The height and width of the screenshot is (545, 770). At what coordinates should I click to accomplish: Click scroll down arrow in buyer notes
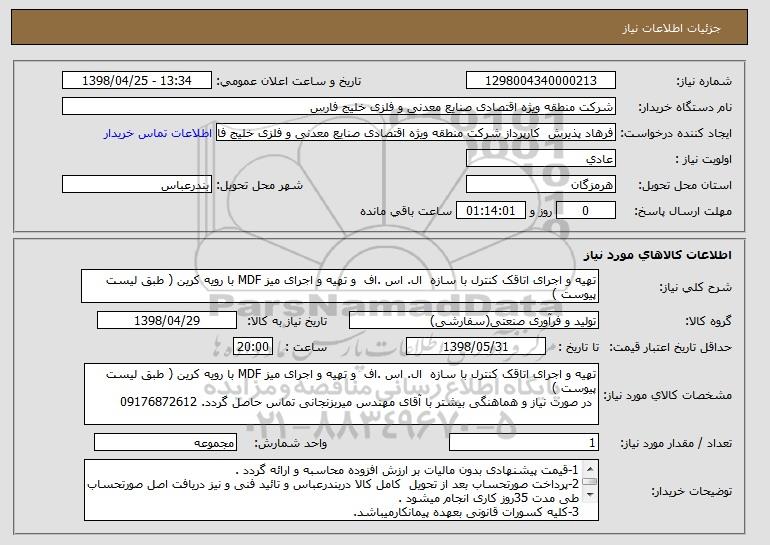coord(590,494)
